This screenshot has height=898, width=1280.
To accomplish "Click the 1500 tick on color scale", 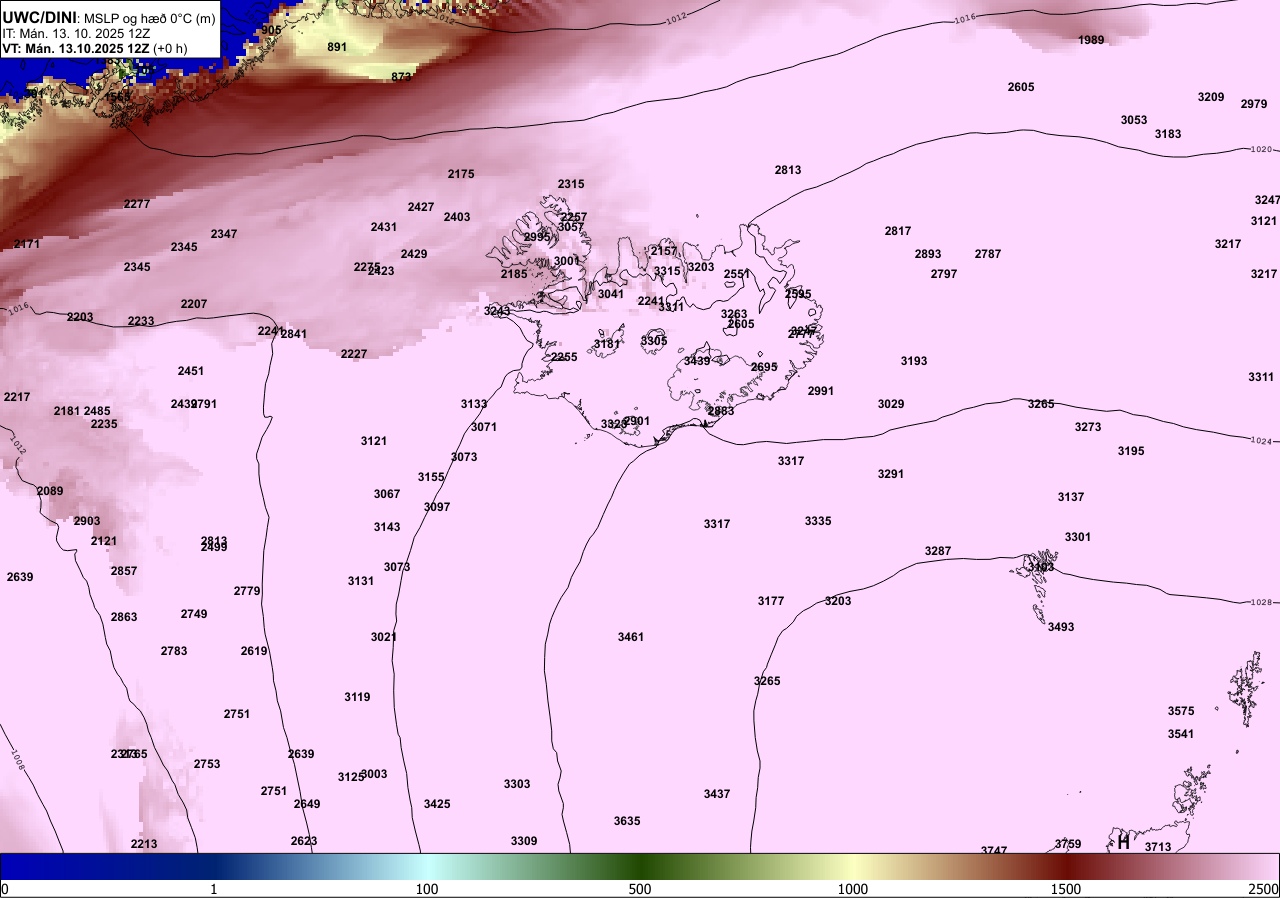I will click(x=1066, y=889).
